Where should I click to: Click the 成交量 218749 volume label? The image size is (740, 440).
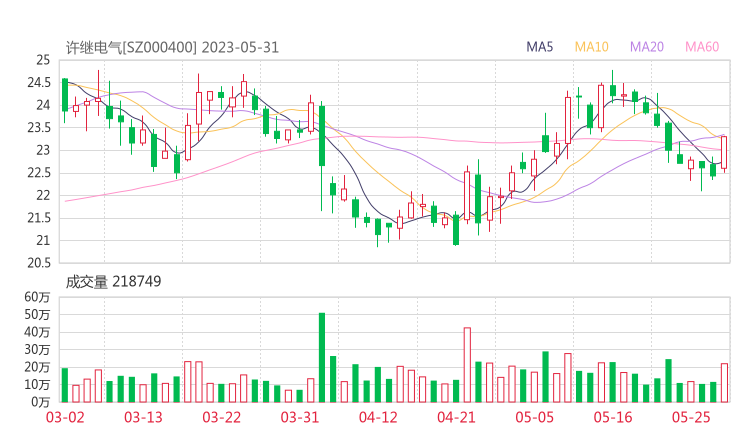(113, 282)
